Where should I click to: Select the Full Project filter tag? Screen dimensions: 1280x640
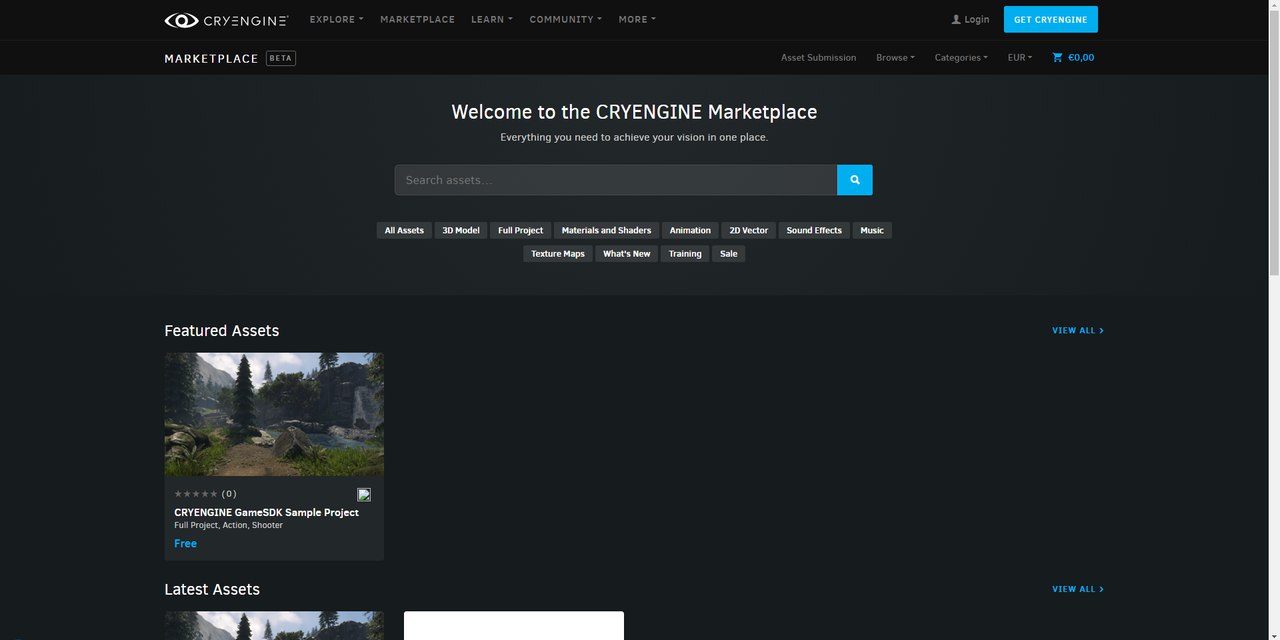tap(521, 230)
